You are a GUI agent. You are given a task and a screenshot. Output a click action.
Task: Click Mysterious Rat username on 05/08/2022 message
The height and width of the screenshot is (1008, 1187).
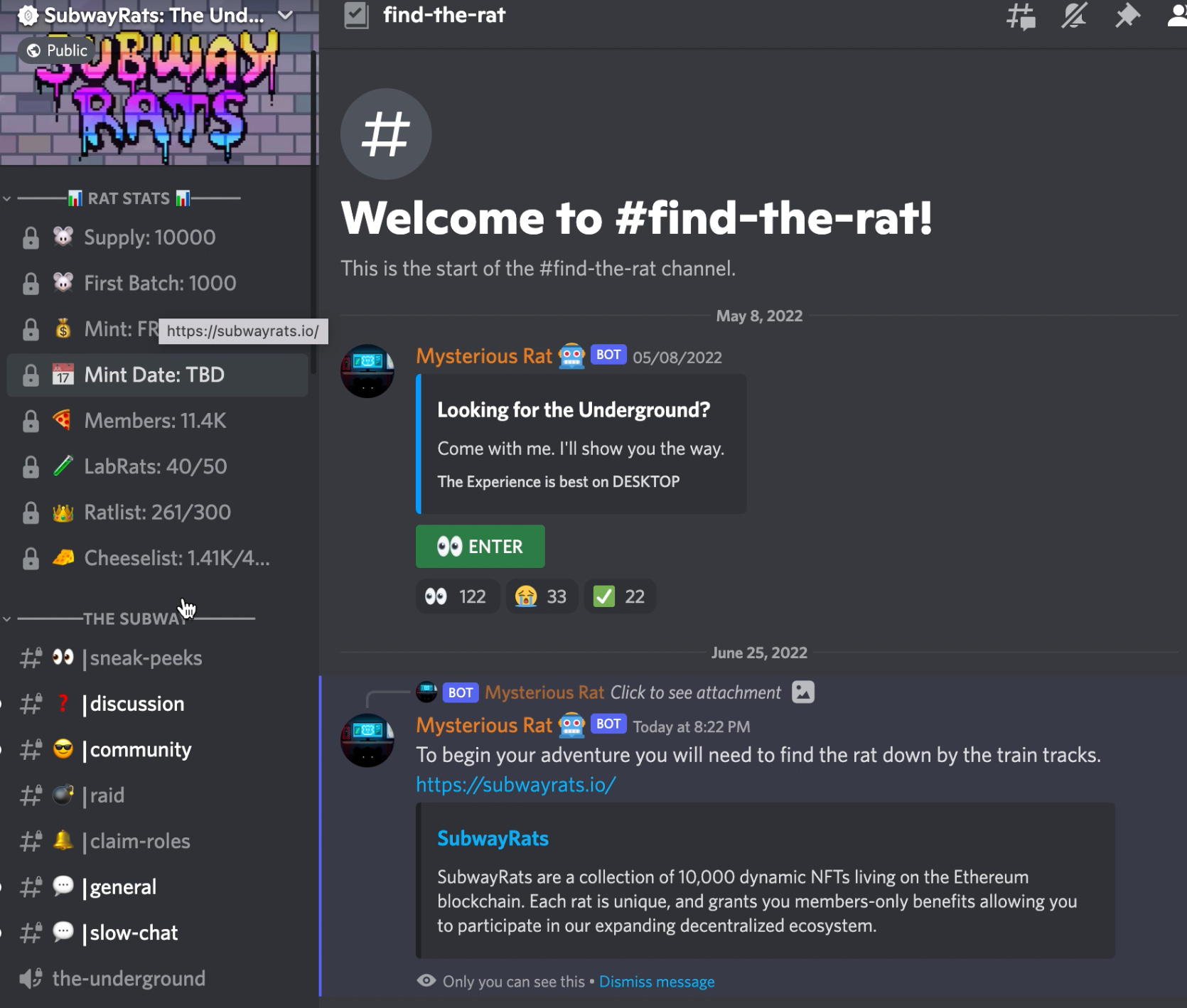click(484, 356)
